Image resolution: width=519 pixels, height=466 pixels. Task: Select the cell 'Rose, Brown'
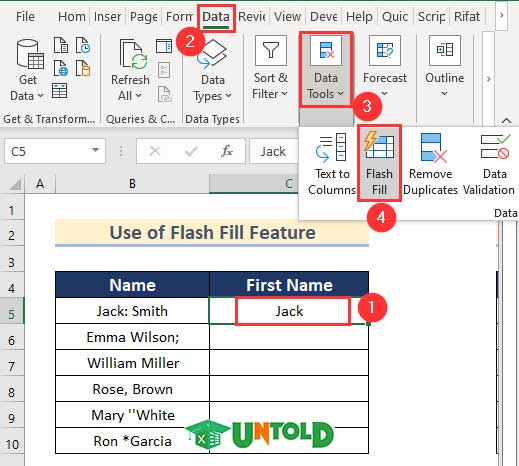click(x=132, y=389)
